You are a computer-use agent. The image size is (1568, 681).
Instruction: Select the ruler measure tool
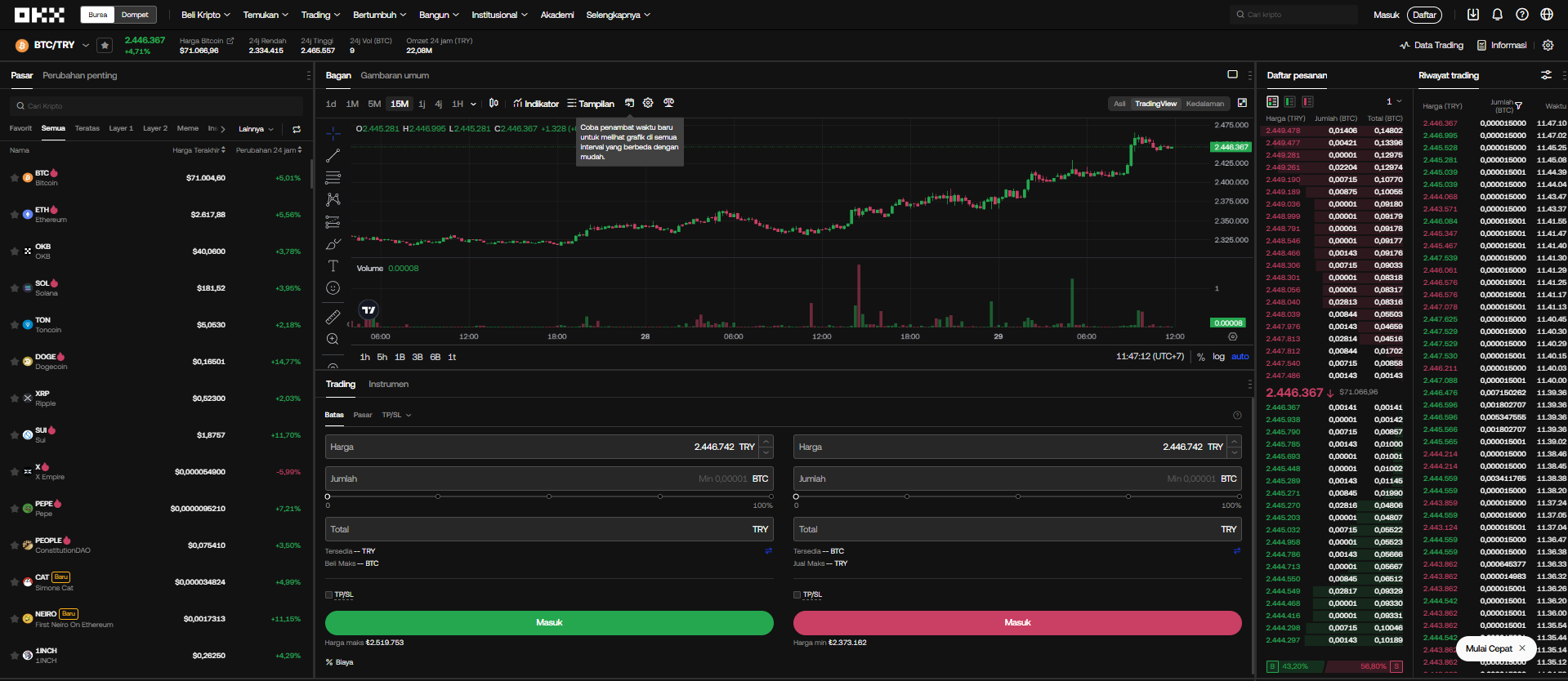tap(333, 317)
